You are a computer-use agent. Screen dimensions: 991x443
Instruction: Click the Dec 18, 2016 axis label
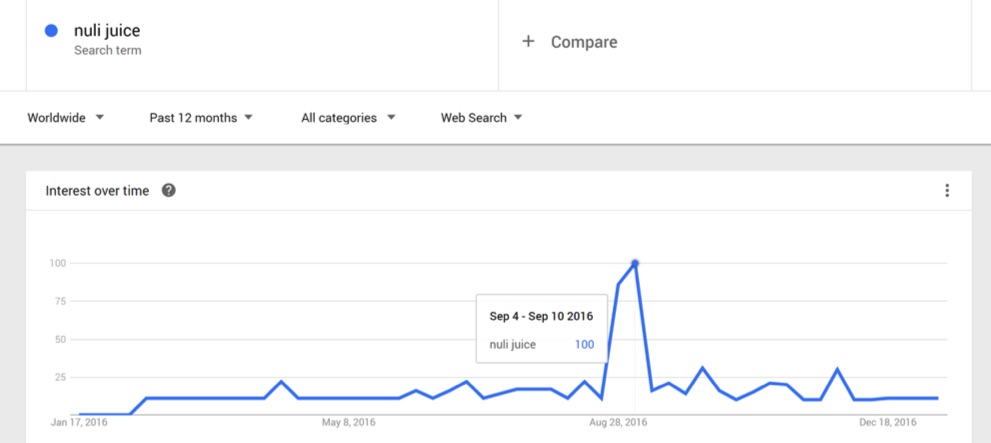point(887,422)
